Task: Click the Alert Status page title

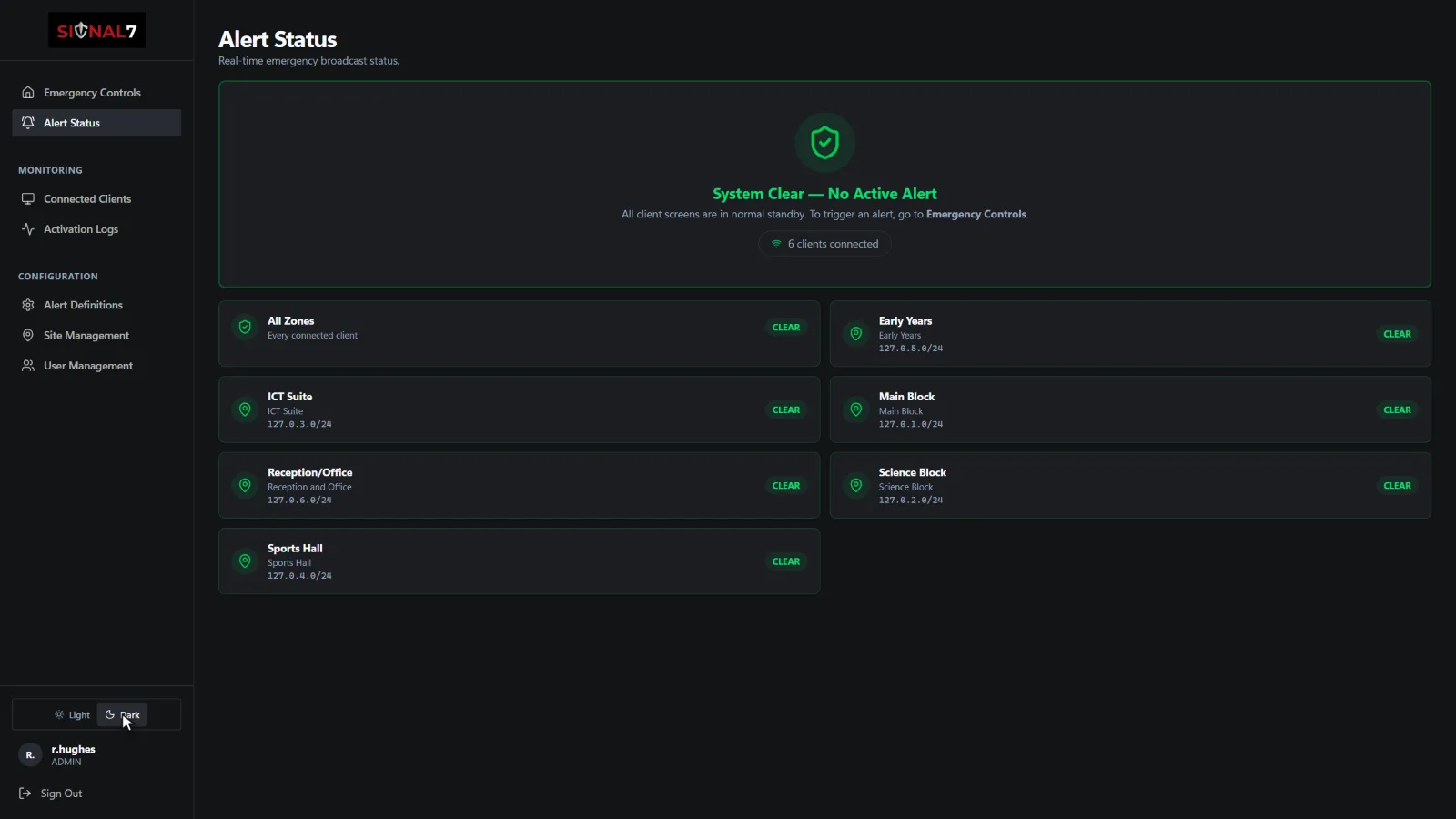Action: click(278, 40)
